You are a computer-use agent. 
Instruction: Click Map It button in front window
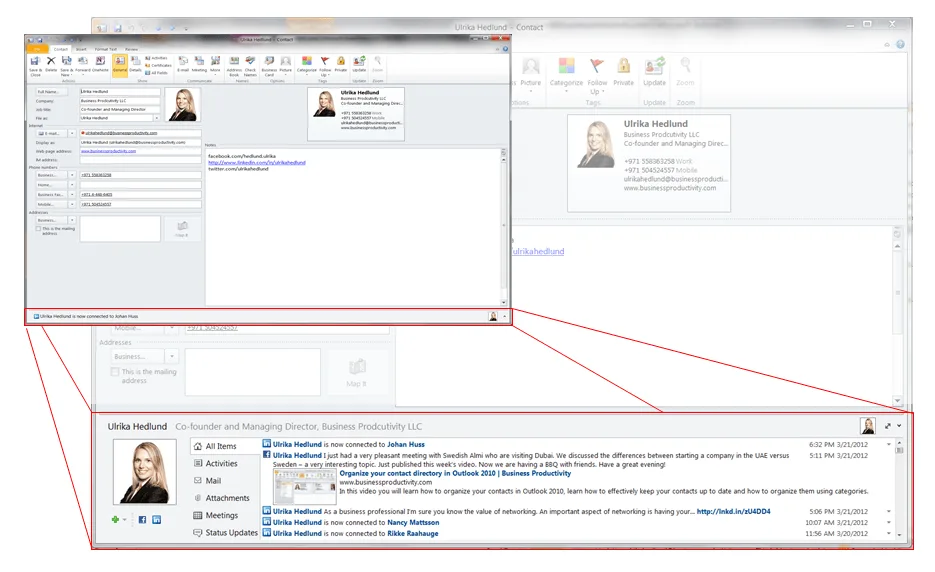[182, 228]
